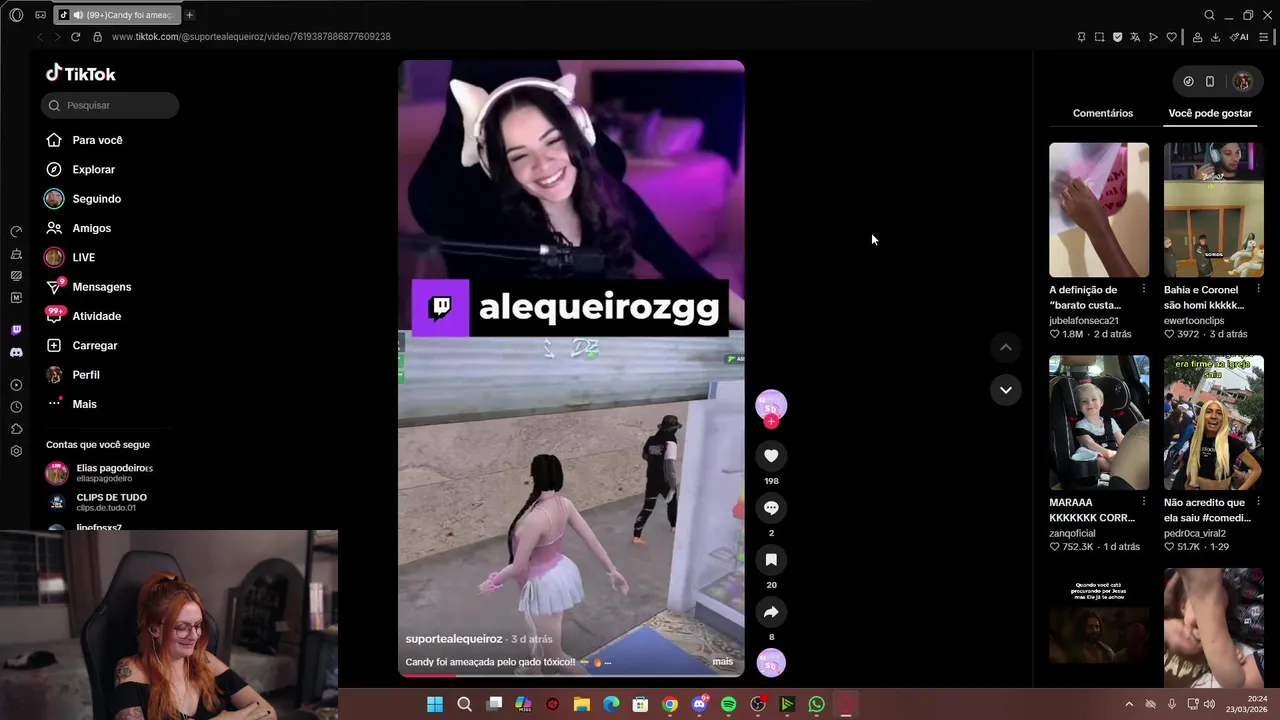Open Opera history clock in sidebar
This screenshot has height=720, width=1280.
click(16, 407)
